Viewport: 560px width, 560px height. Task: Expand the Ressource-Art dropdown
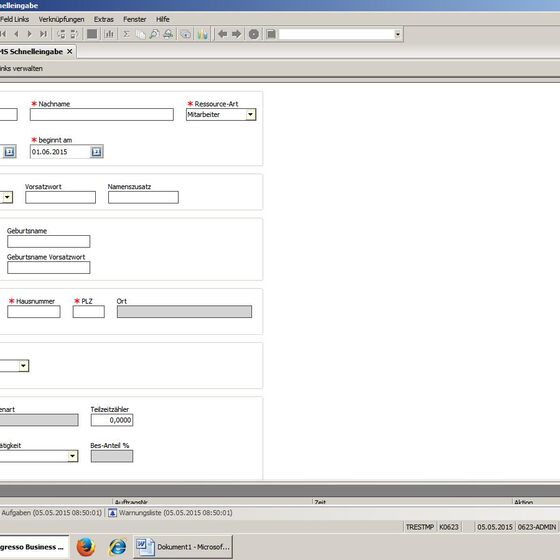click(250, 115)
